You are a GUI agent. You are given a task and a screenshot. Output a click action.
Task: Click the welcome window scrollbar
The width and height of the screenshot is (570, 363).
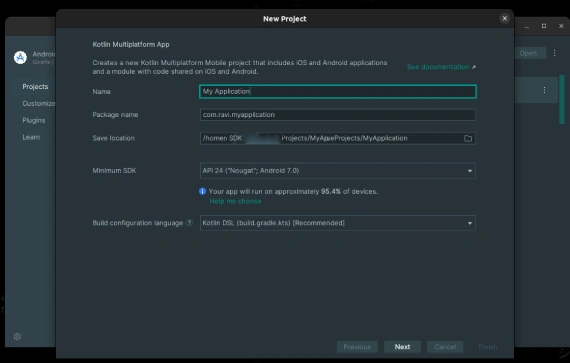coord(562,99)
